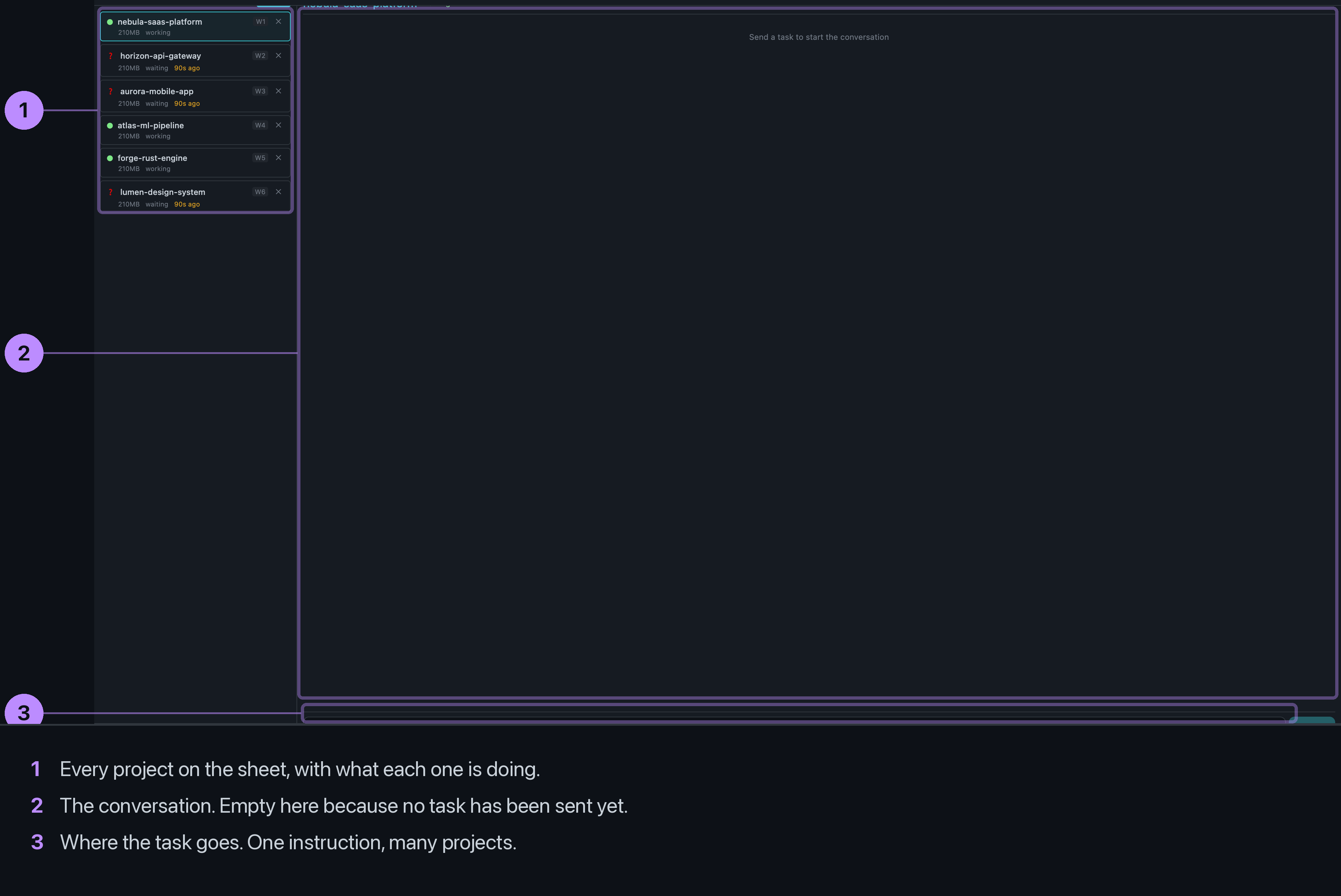This screenshot has width=1341, height=896.
Task: Click "90s ago" in lumen-design-system row
Action: click(x=187, y=204)
